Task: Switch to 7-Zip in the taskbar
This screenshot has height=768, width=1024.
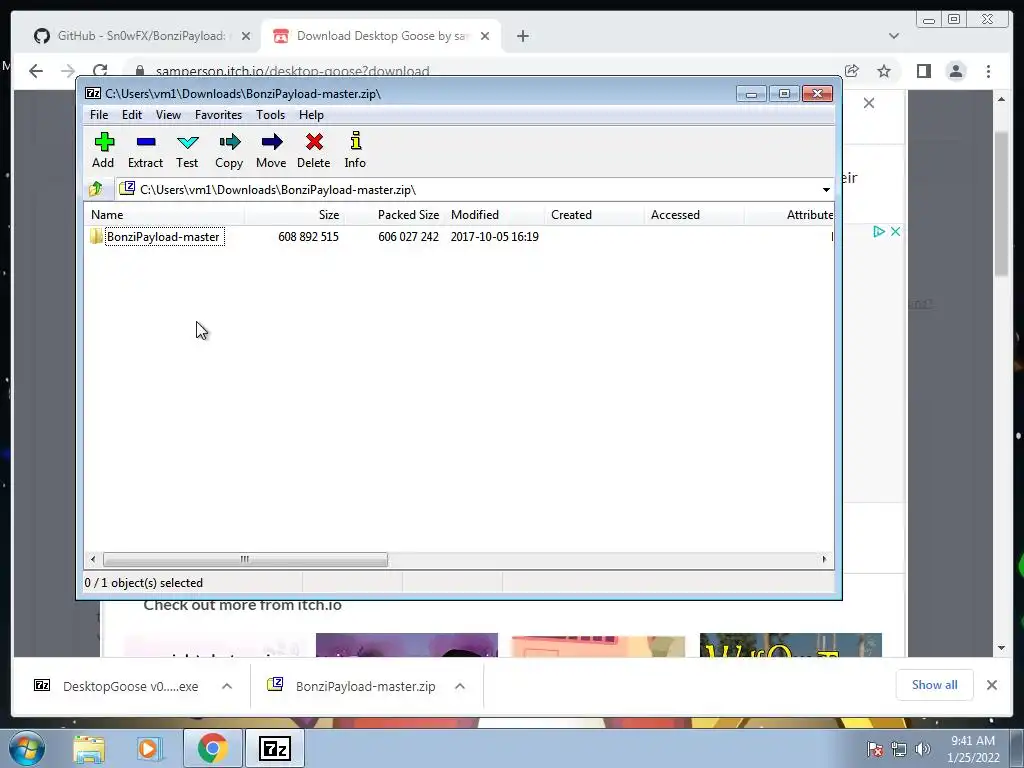Action: [274, 749]
